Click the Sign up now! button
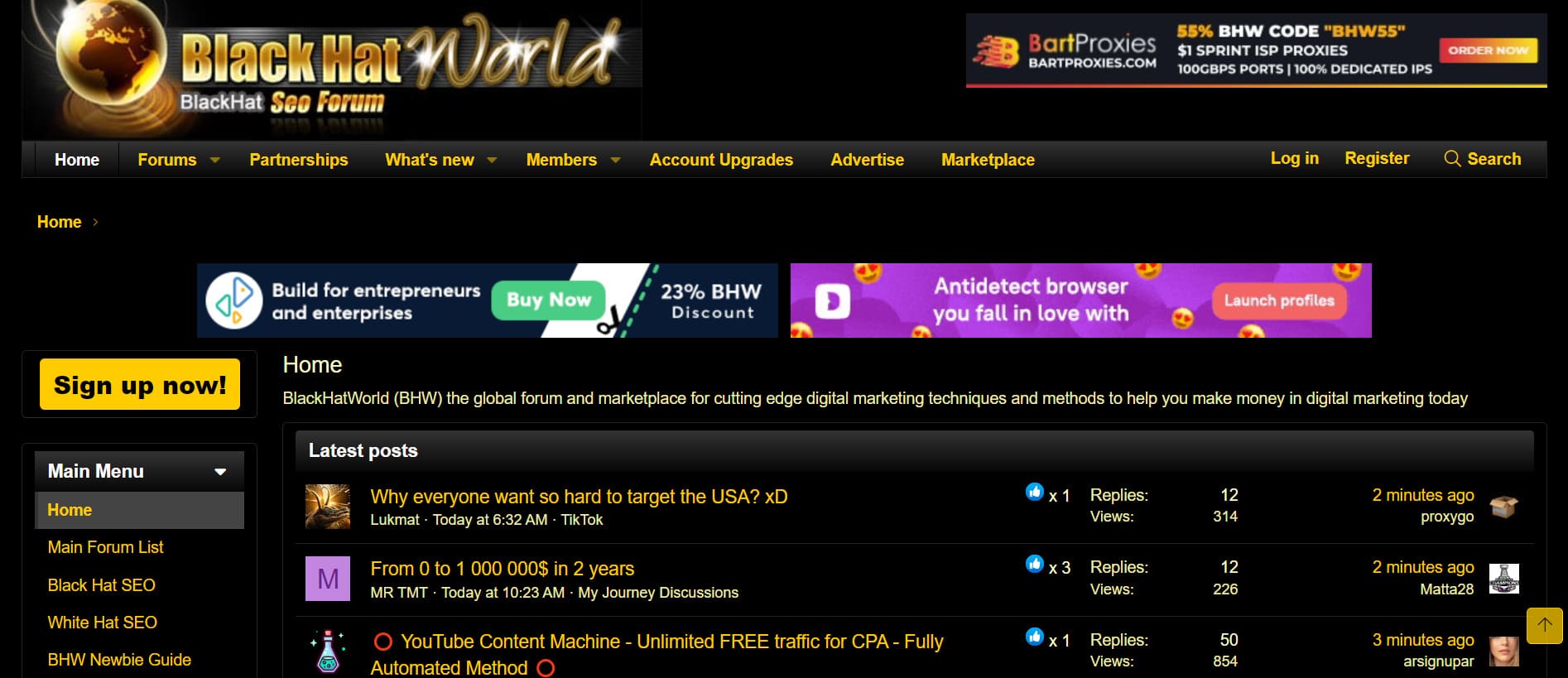Image resolution: width=1568 pixels, height=678 pixels. 140,384
